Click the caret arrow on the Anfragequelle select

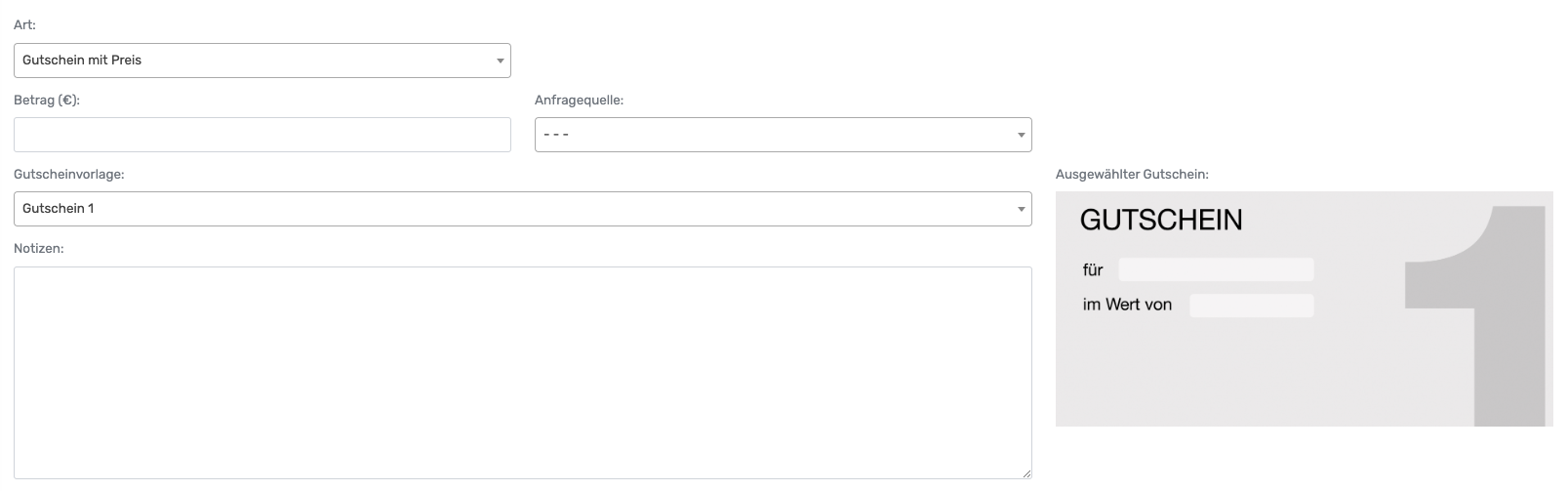[1021, 135]
